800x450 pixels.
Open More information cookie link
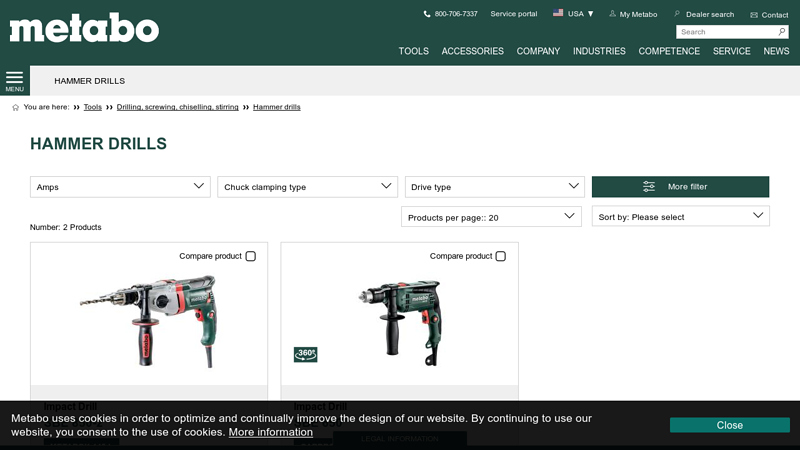point(270,432)
